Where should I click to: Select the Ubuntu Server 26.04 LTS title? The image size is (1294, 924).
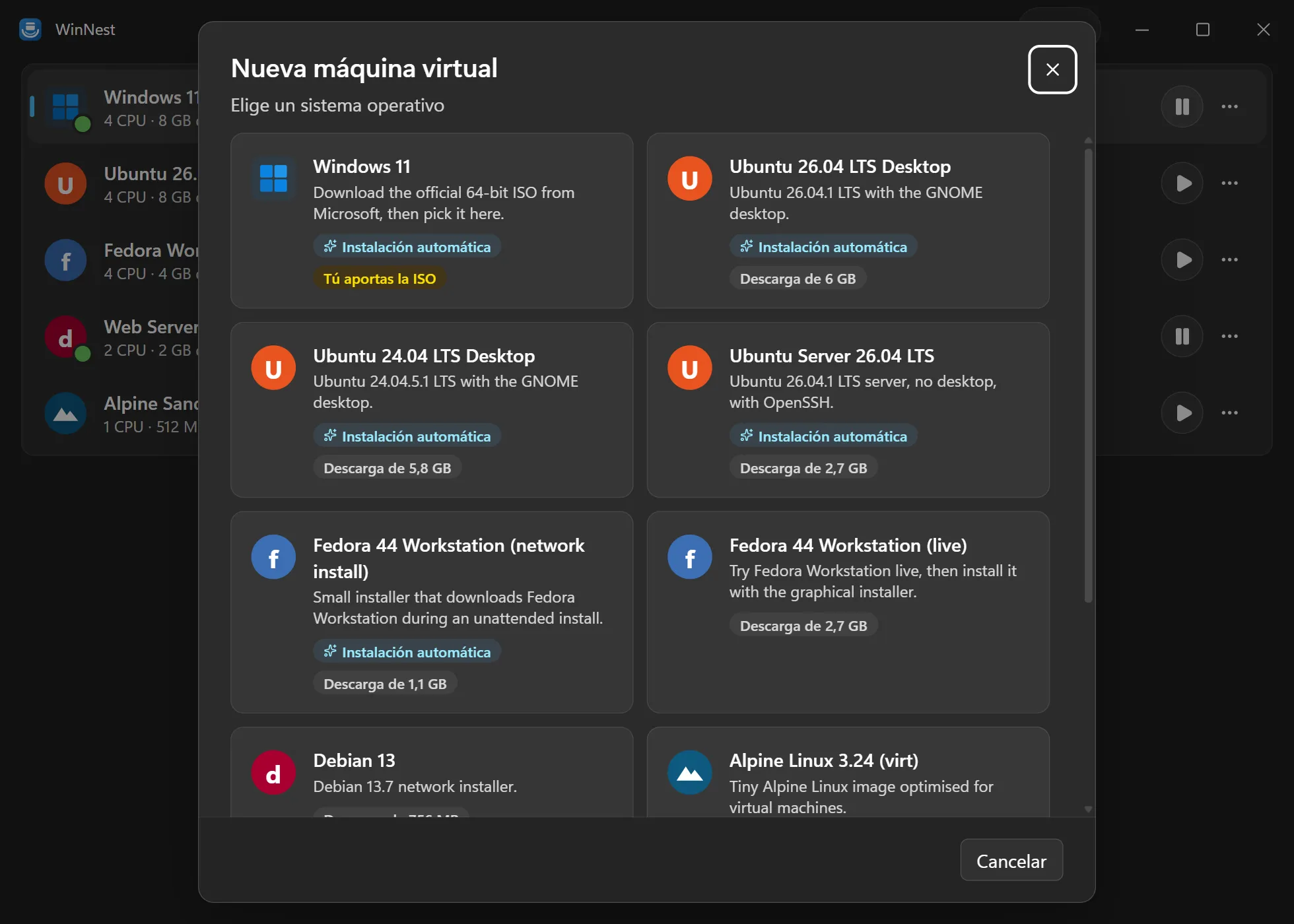coord(832,356)
